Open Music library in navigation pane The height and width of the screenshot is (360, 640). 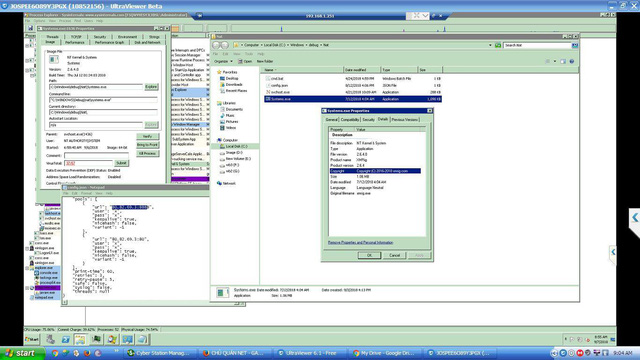(230, 116)
